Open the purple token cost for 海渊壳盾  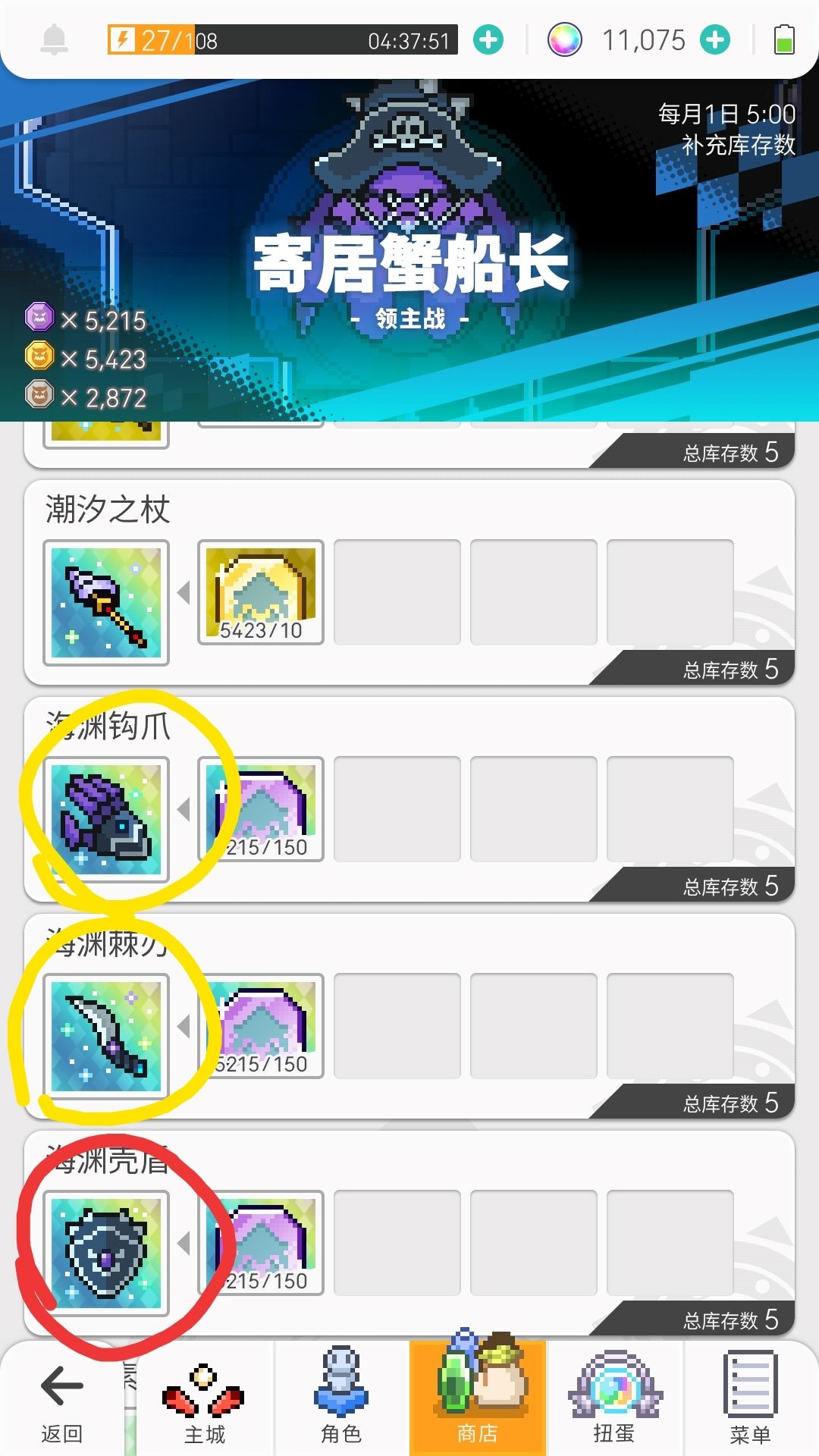click(x=261, y=1243)
